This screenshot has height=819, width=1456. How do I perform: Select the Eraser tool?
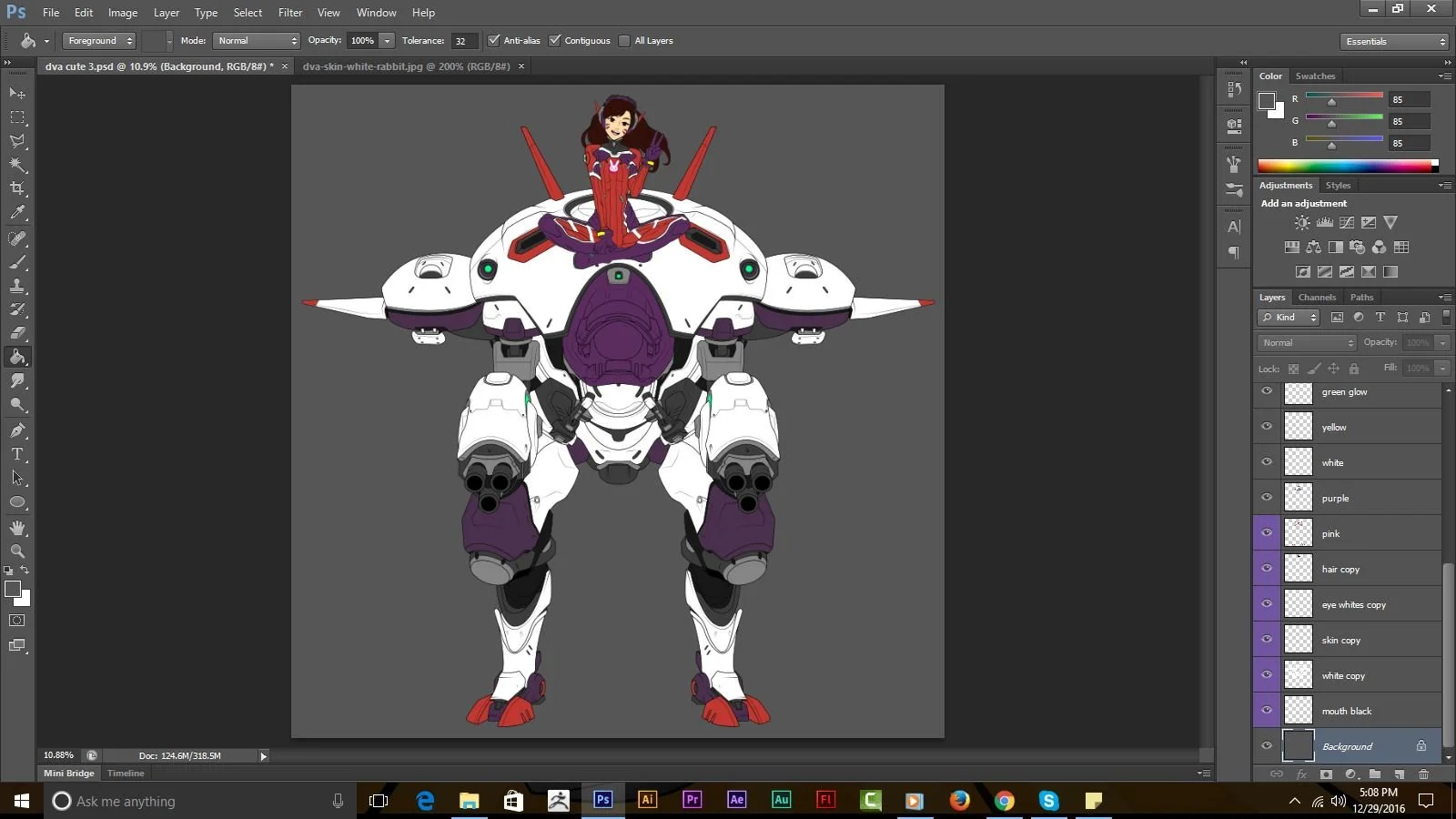[x=17, y=333]
